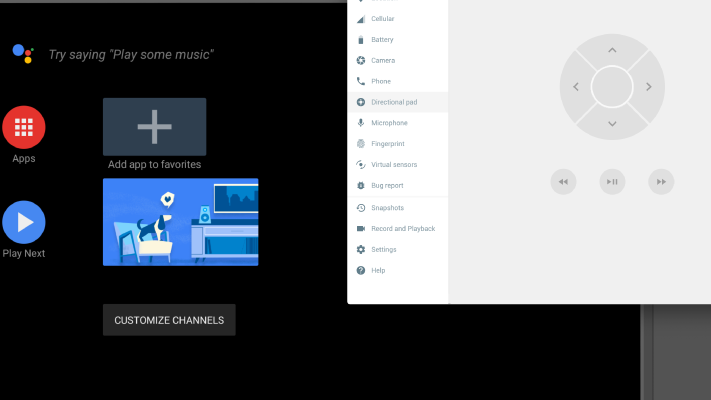Open the Battery settings item
Viewport: 711px width, 400px height.
(x=398, y=39)
